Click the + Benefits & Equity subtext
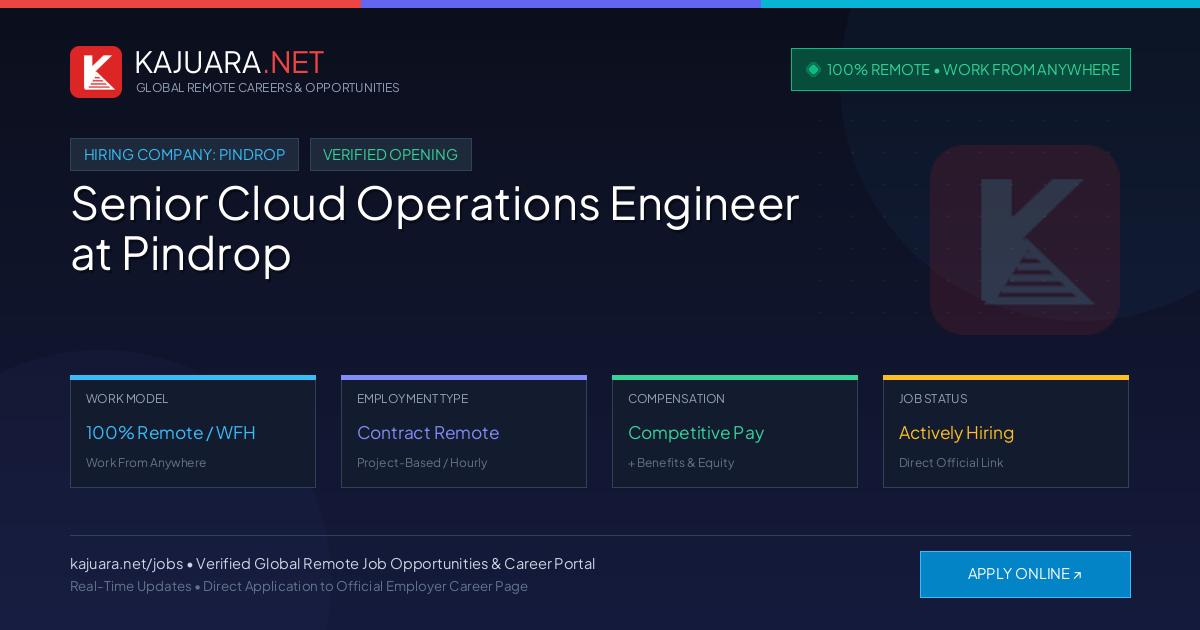Screen dimensions: 1200x630 681,463
